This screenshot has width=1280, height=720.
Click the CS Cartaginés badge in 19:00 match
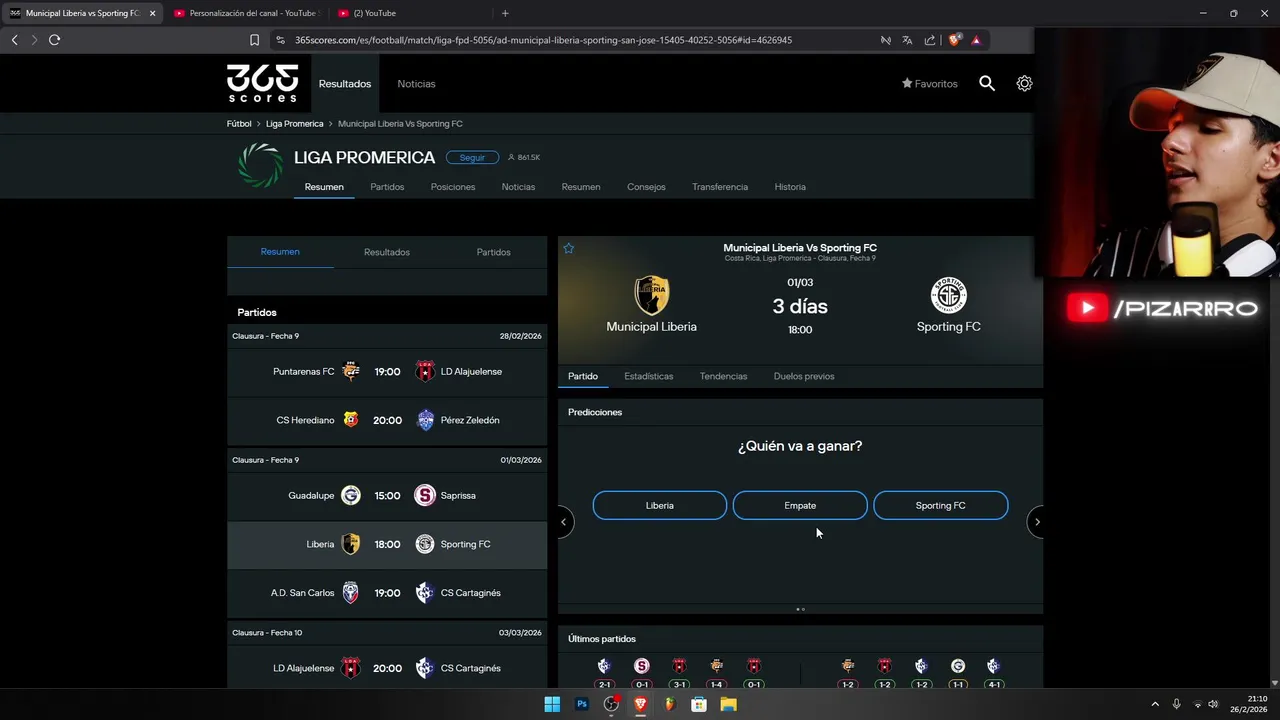[x=425, y=593]
